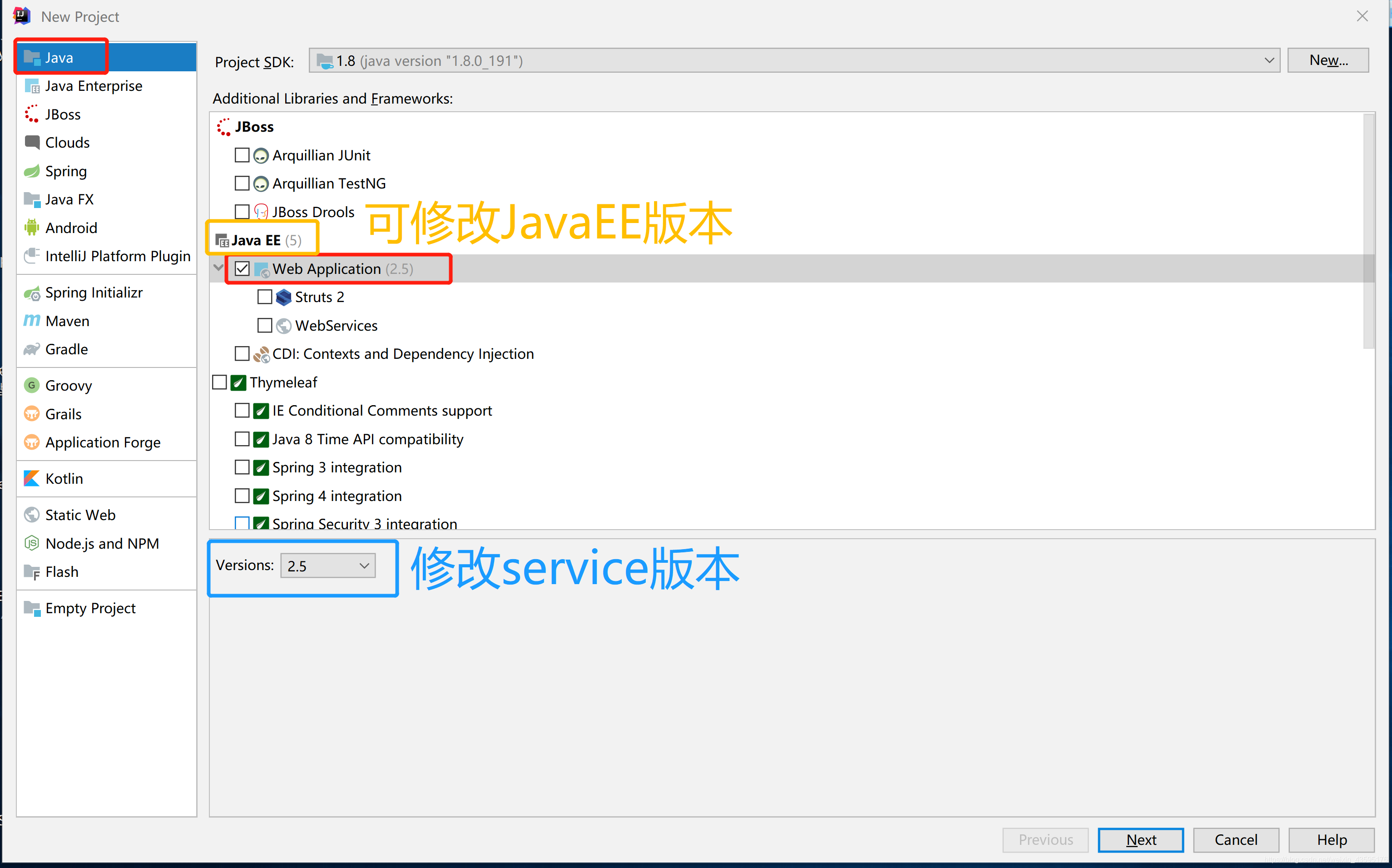
Task: Click the Help button
Action: 1331,840
